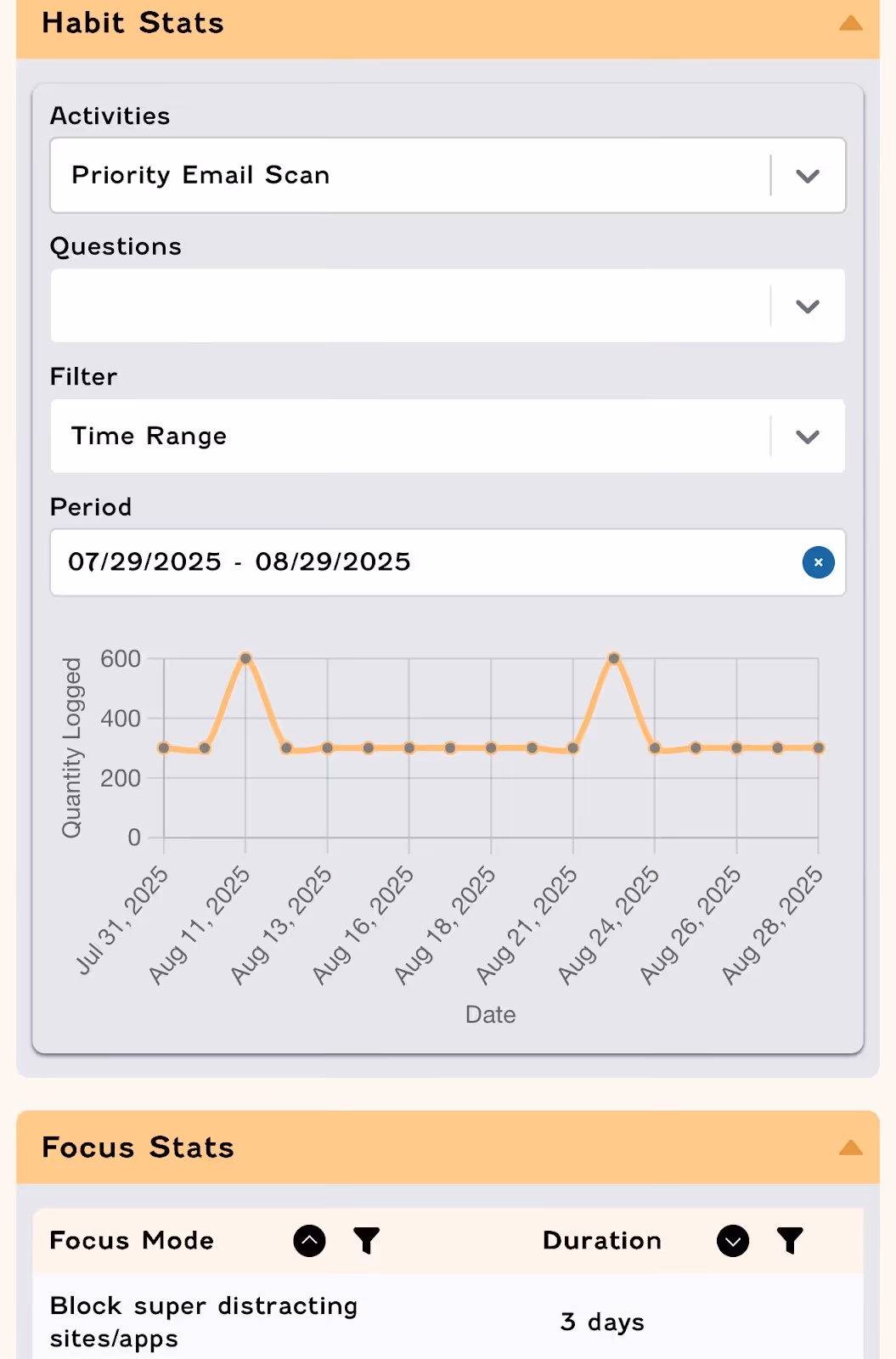Sort Duration column descending
Image resolution: width=896 pixels, height=1359 pixels.
click(x=733, y=1241)
